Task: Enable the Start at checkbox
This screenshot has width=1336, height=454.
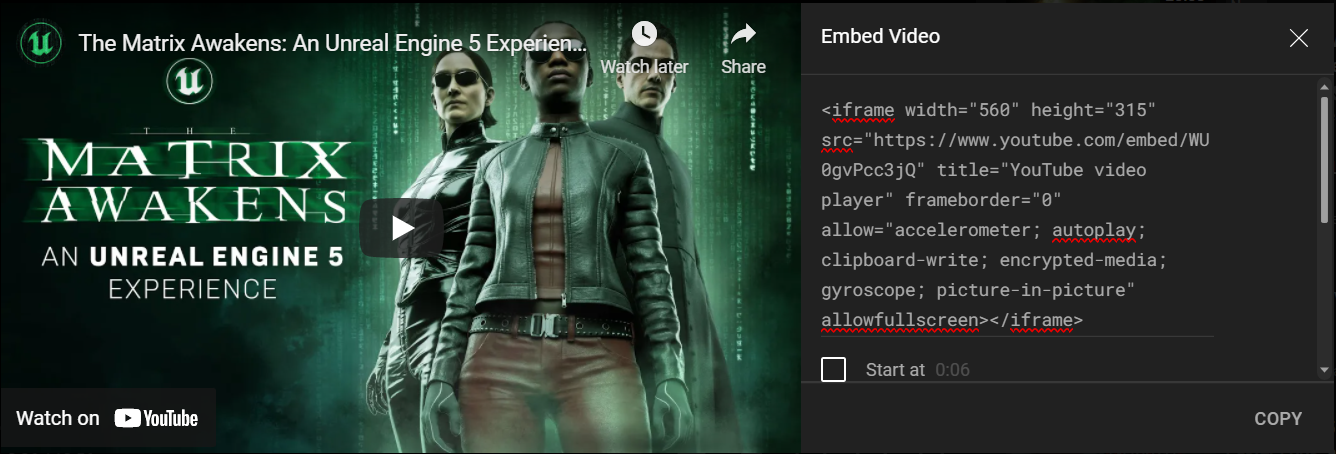Action: (x=834, y=369)
